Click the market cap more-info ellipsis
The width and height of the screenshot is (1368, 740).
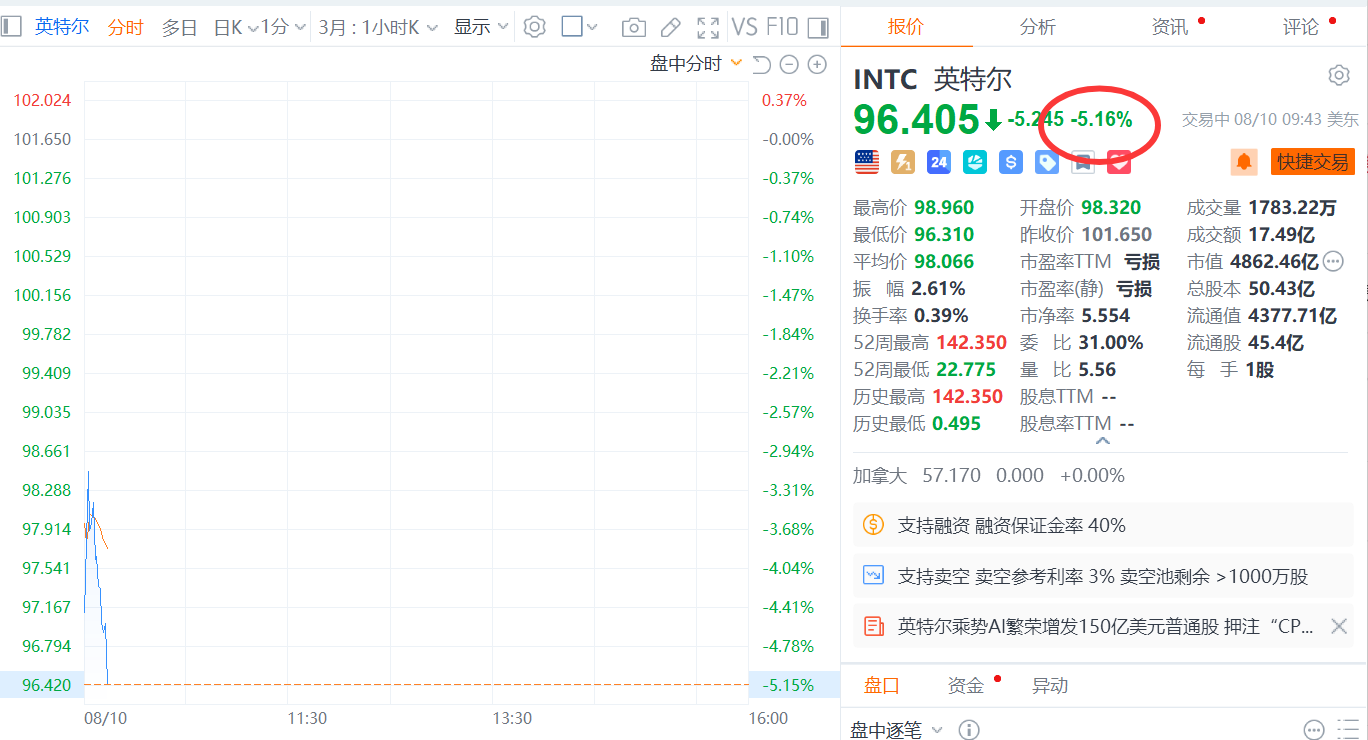pos(1333,262)
